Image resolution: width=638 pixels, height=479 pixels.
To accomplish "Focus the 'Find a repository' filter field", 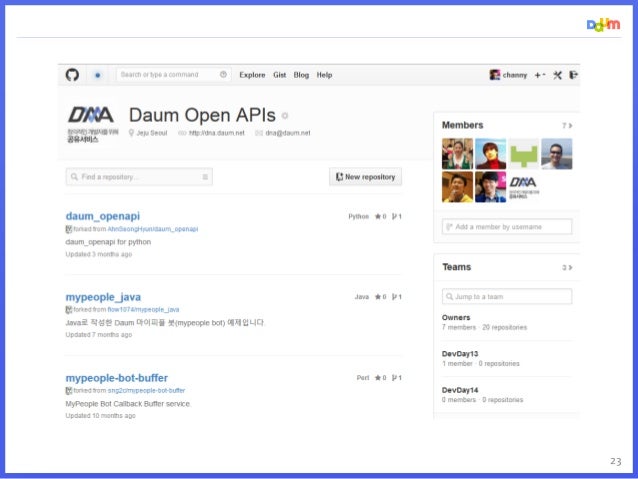I will [x=139, y=177].
